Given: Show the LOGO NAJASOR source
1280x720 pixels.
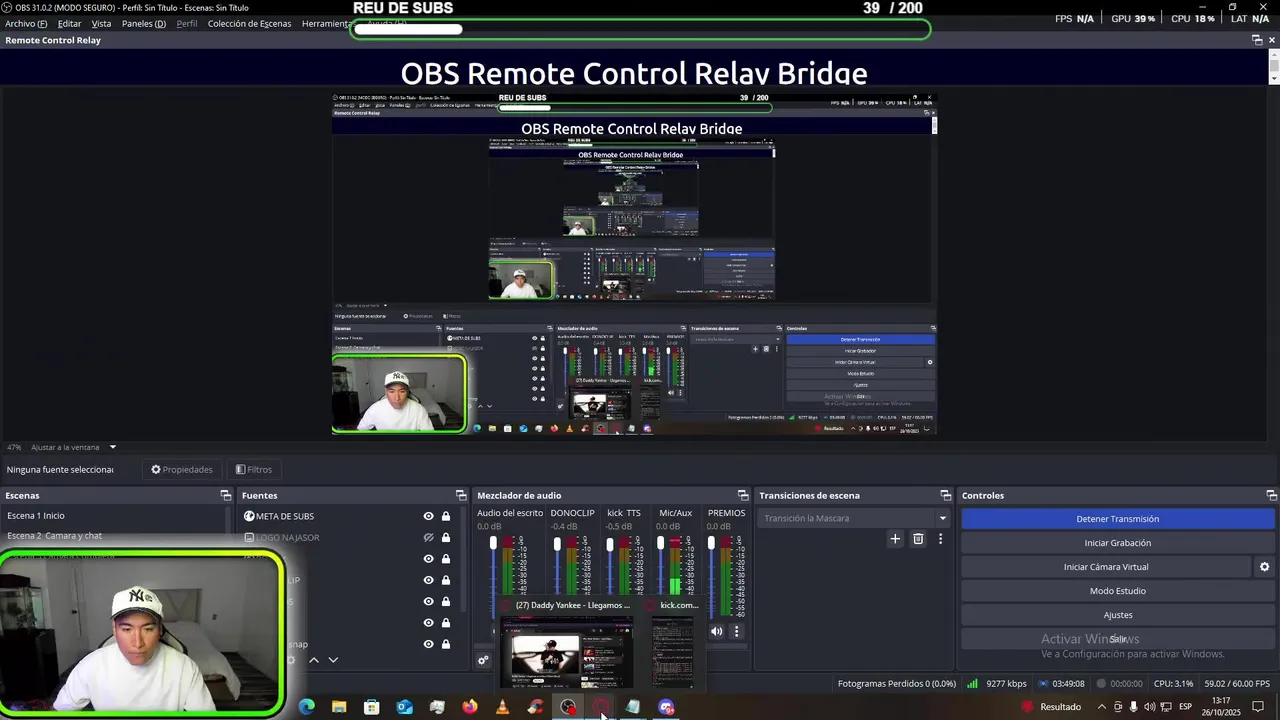Looking at the screenshot, I should [x=428, y=537].
